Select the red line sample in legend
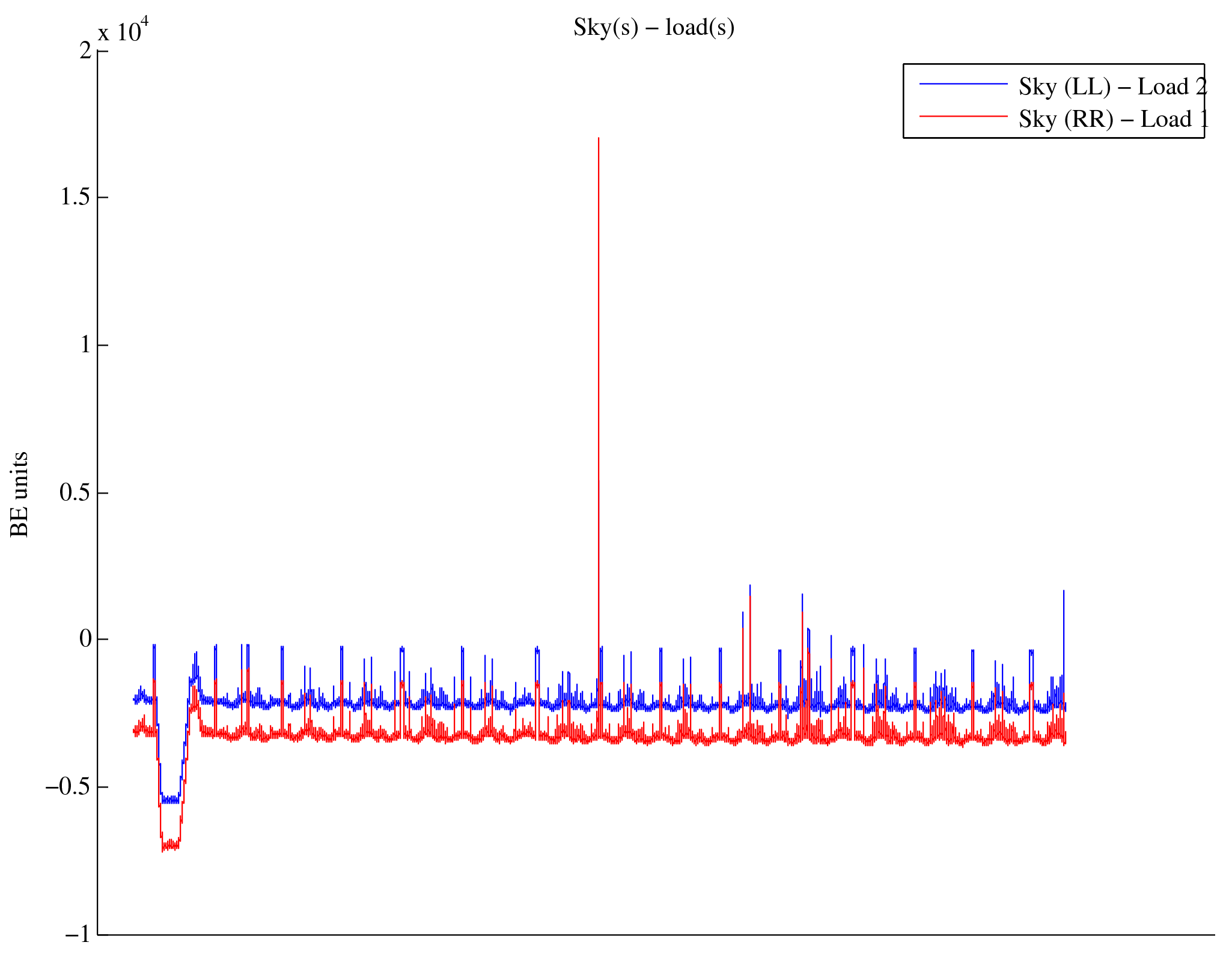This screenshot has width=1232, height=957. pos(963,116)
